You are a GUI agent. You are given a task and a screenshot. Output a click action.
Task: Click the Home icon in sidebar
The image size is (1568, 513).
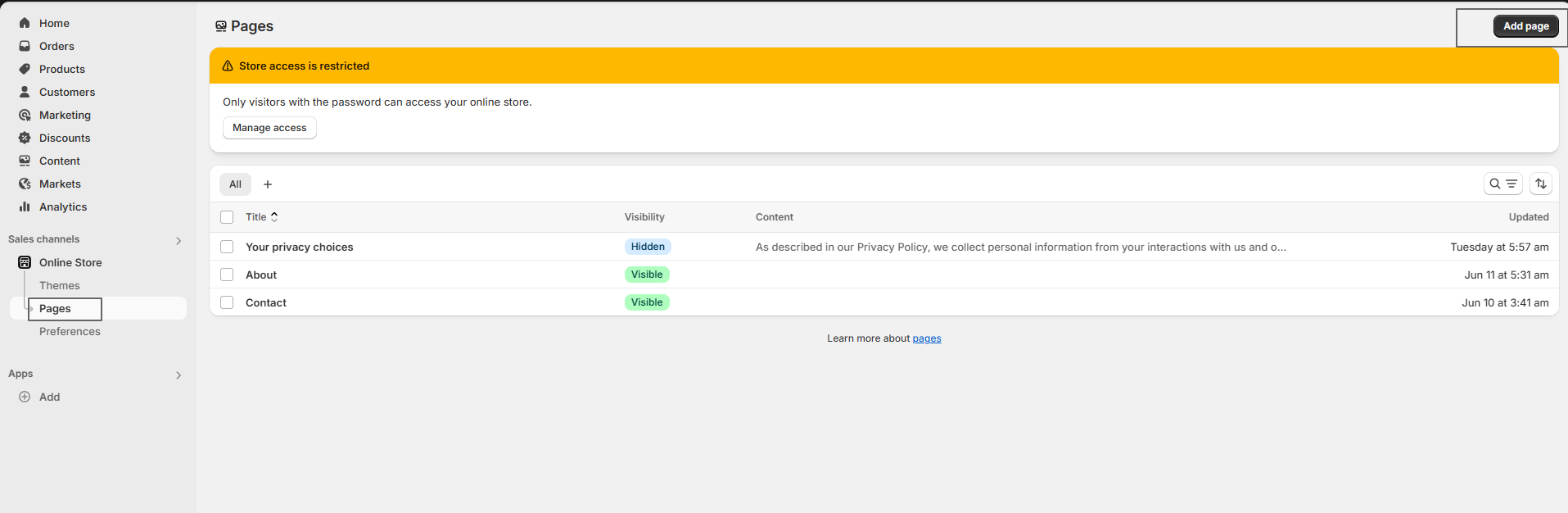point(25,23)
